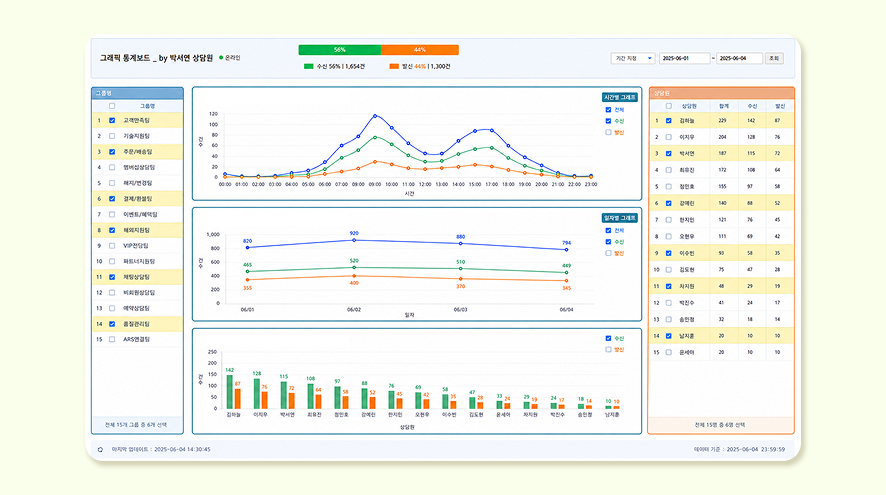Viewport: 886px width, 495px height.
Task: Check group row 15 ARS연결팀
Action: tap(112, 340)
